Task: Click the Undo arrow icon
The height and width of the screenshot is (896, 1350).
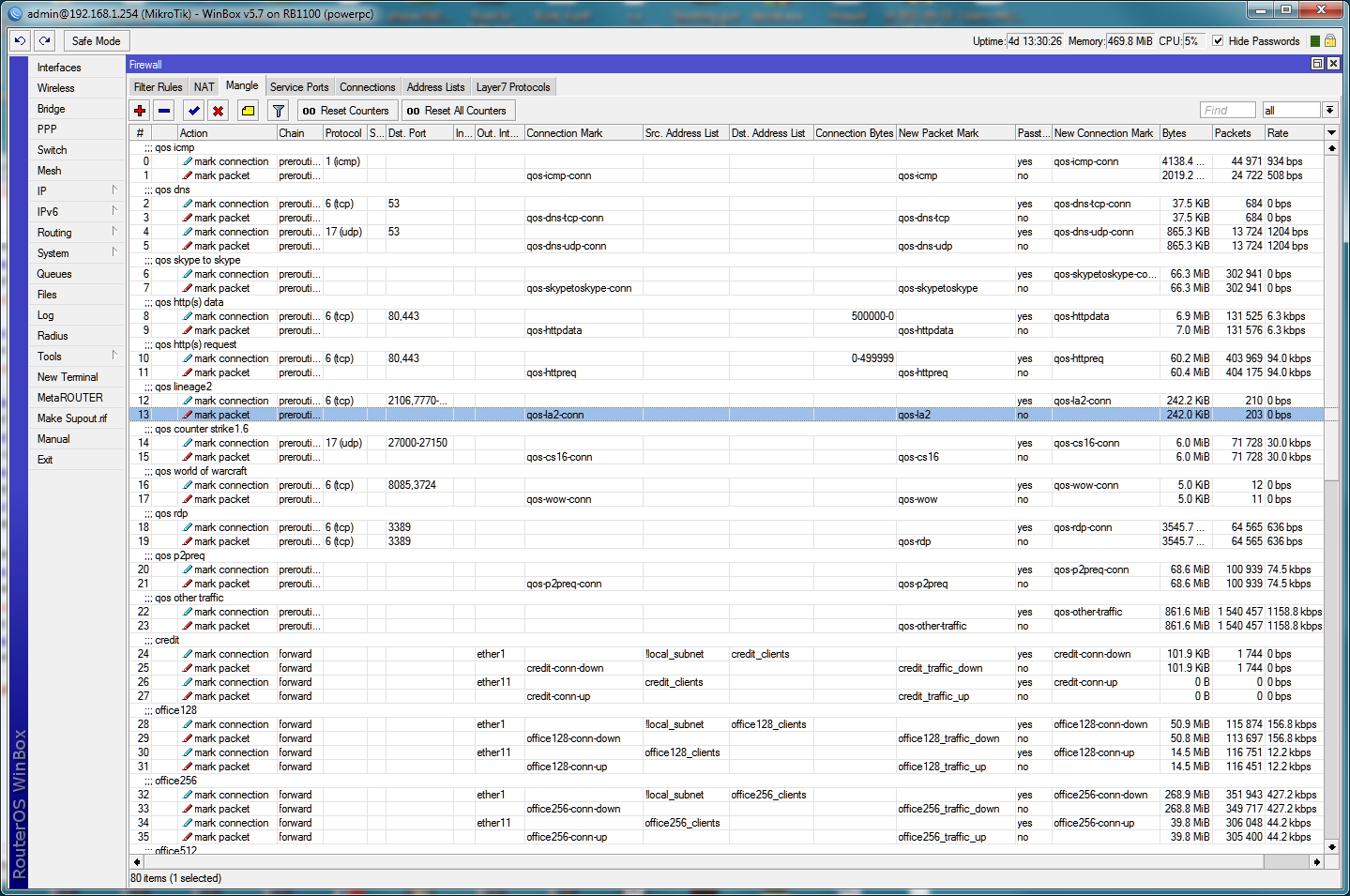Action: coord(20,40)
